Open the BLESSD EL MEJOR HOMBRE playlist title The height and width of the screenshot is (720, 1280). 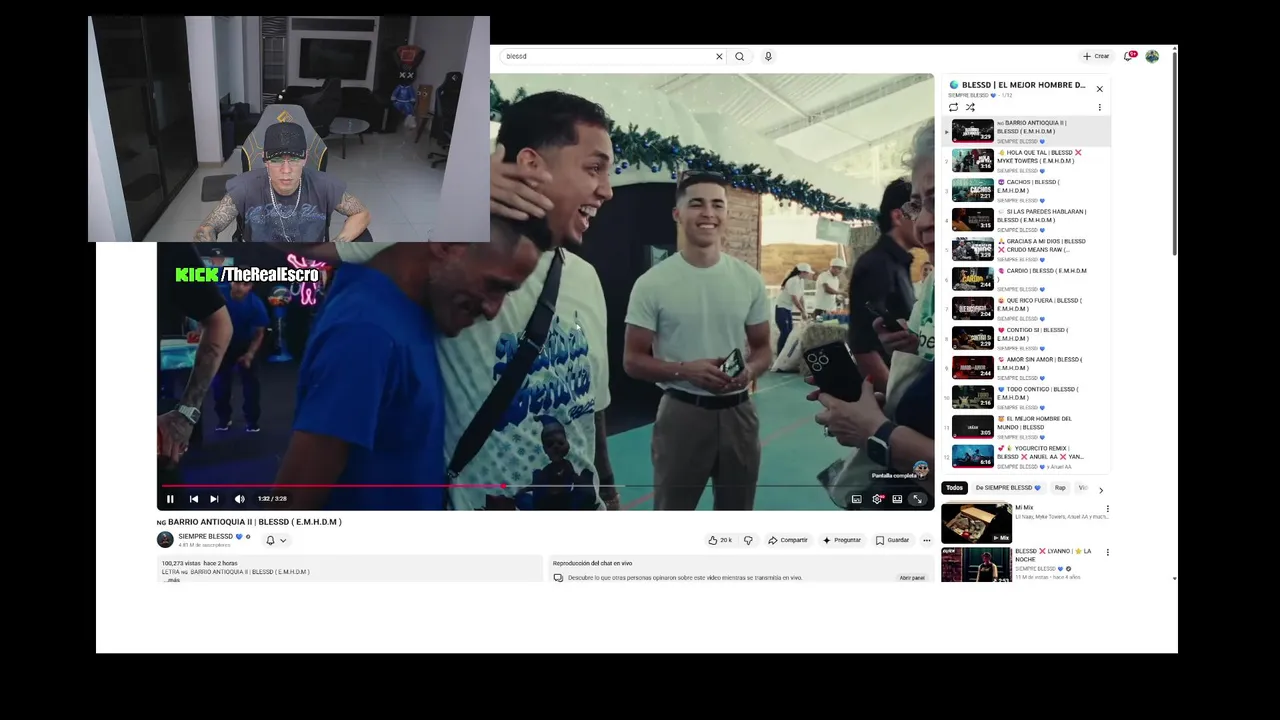click(x=1023, y=85)
